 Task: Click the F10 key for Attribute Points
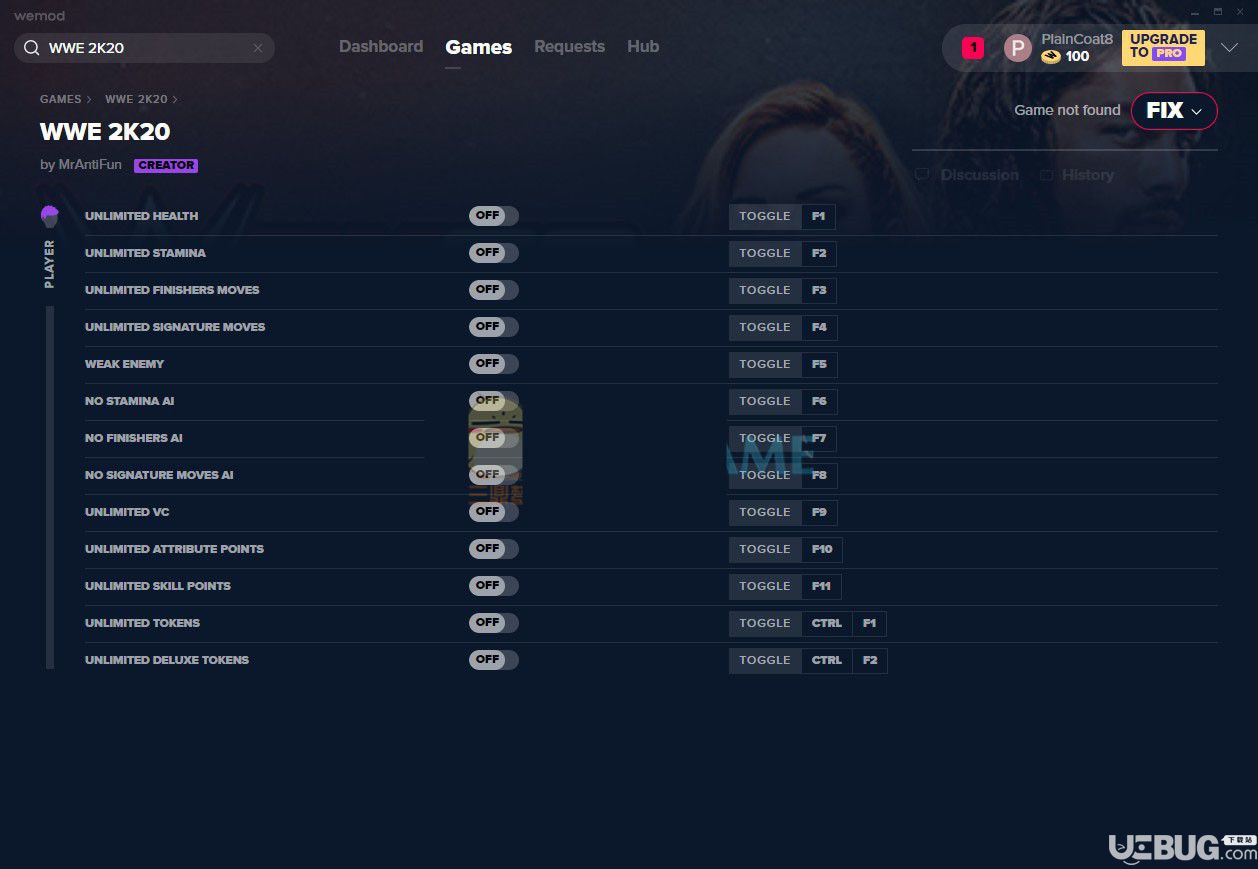pos(822,549)
